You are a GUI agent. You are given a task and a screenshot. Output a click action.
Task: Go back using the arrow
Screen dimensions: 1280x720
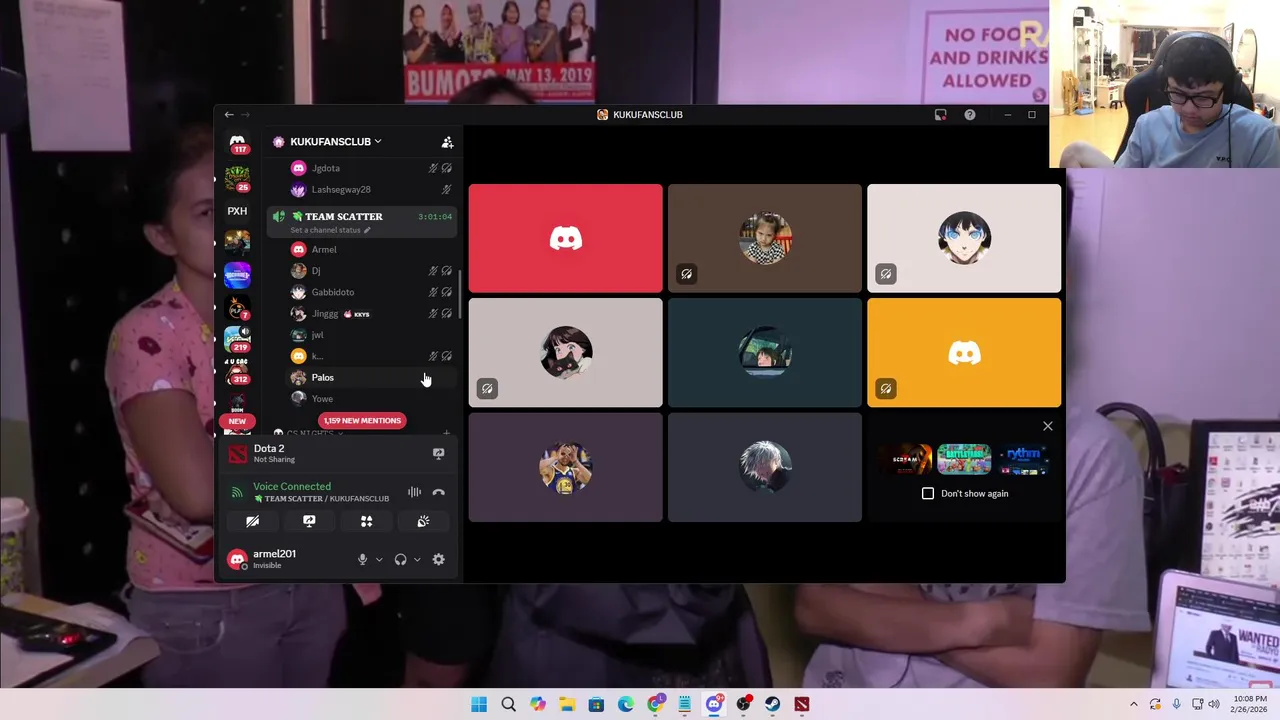229,115
